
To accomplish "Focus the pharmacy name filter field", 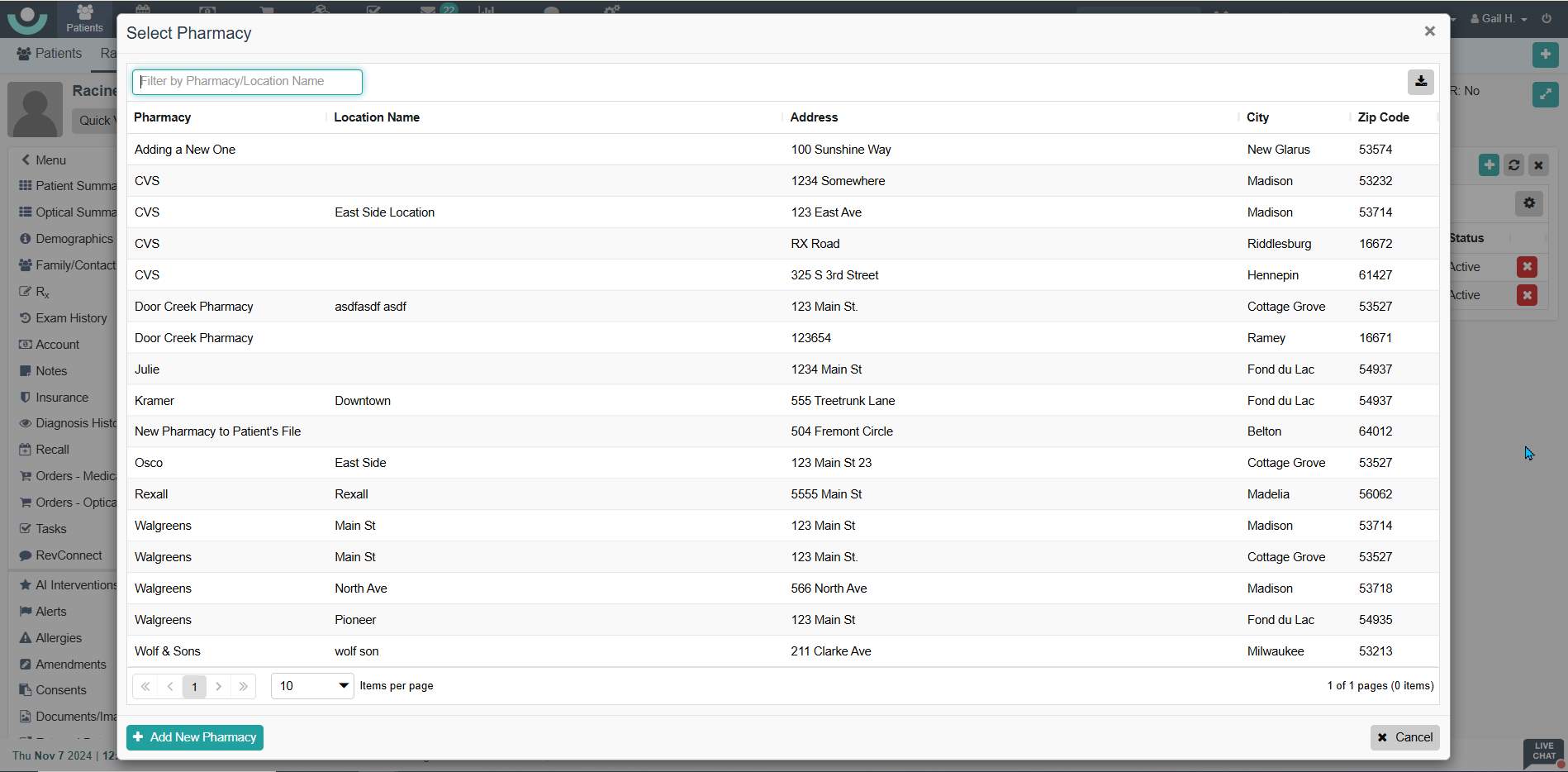I will point(247,82).
